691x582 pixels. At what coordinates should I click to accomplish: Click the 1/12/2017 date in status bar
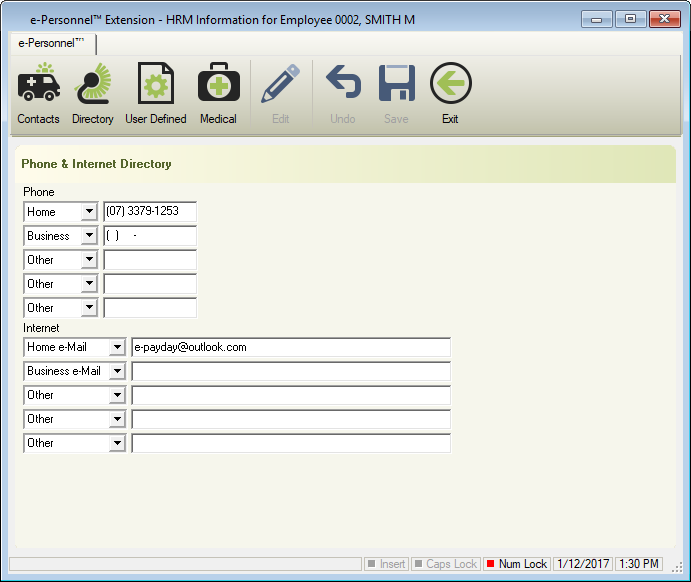click(x=583, y=564)
